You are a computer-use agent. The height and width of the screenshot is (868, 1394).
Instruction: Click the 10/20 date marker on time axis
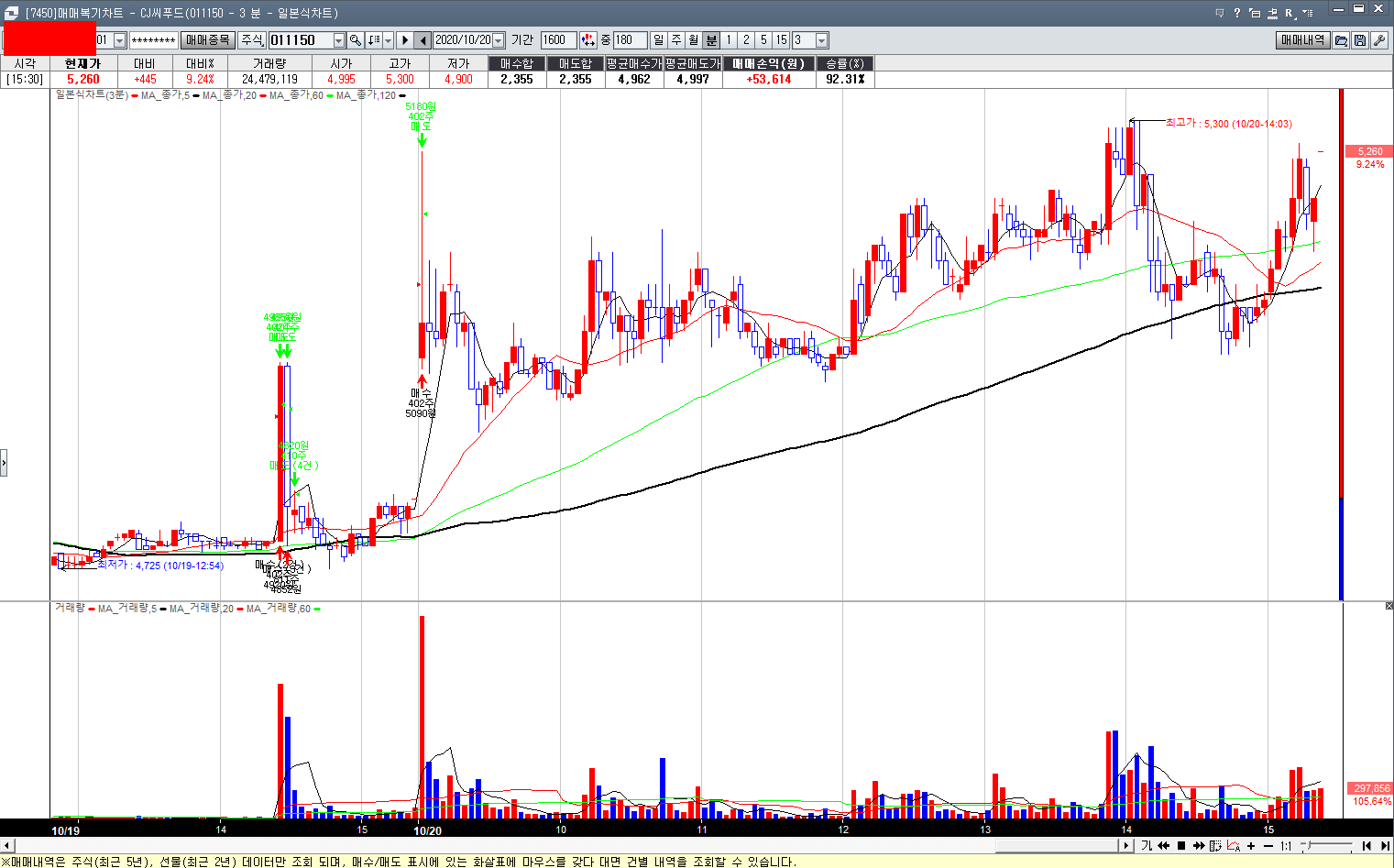click(x=428, y=830)
